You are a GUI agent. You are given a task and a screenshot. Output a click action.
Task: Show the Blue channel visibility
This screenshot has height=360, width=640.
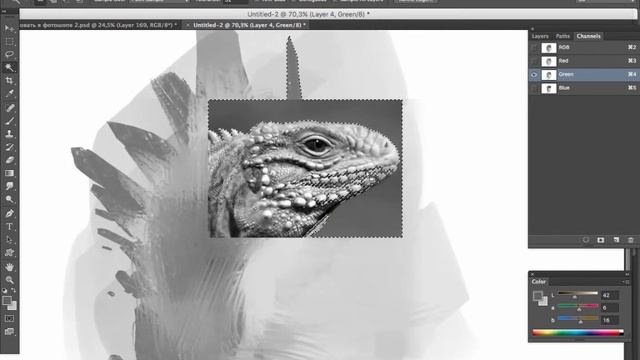[x=534, y=88]
